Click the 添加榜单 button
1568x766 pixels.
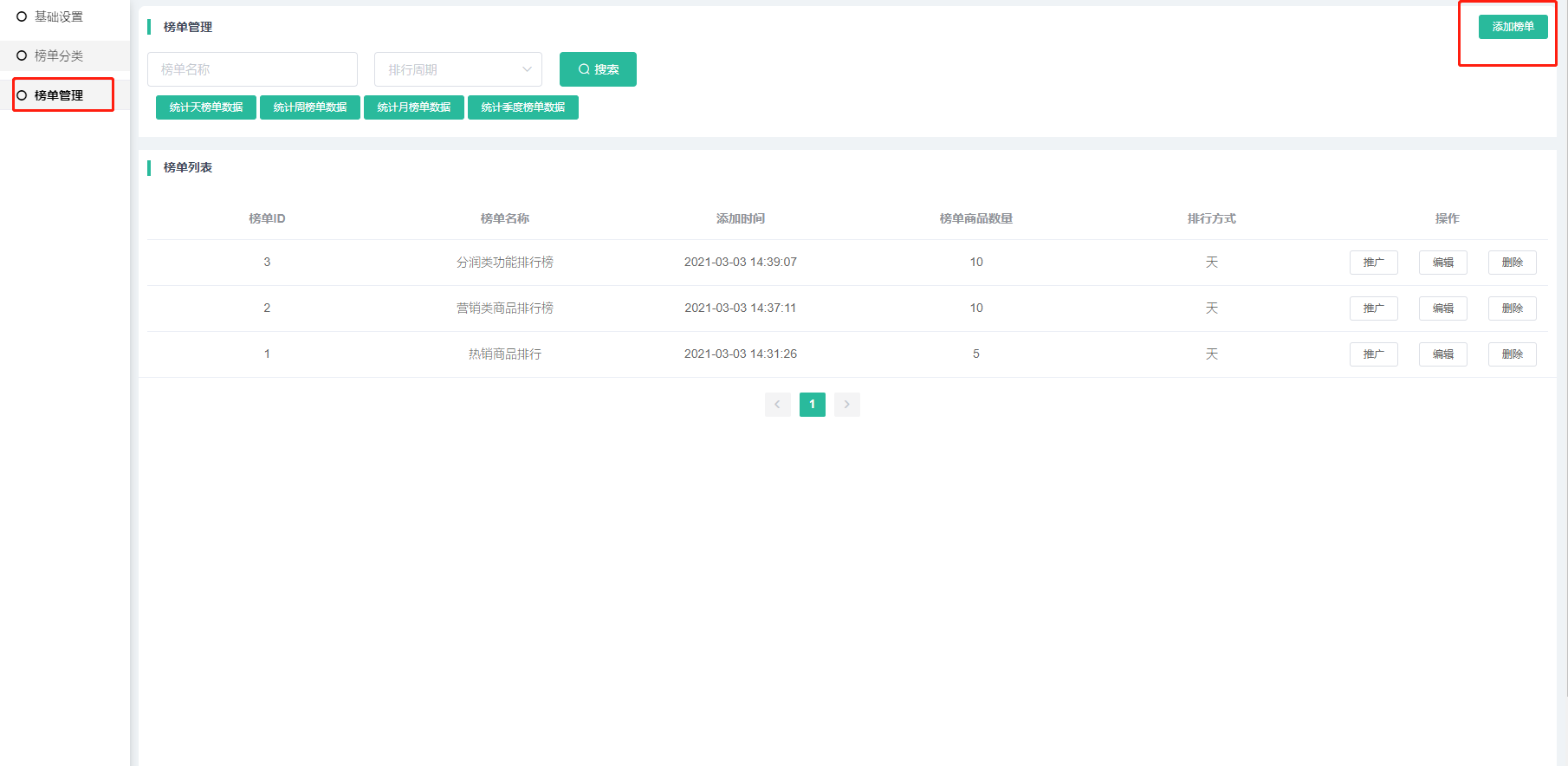1513,27
